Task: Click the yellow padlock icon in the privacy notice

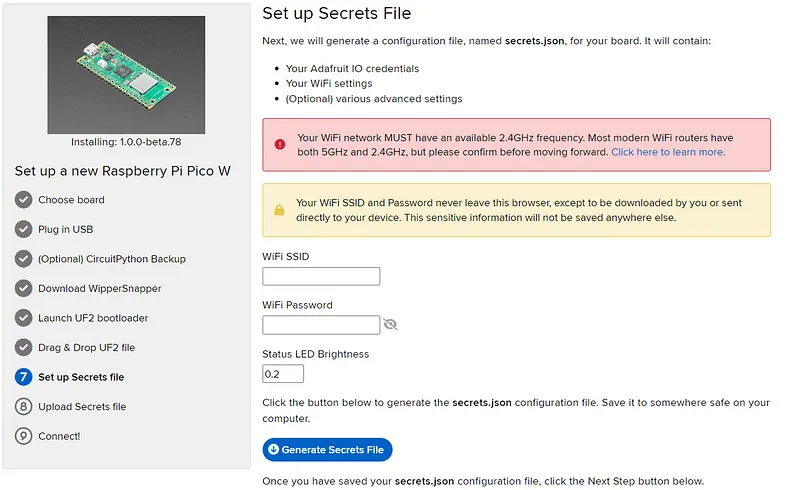Action: [x=279, y=210]
